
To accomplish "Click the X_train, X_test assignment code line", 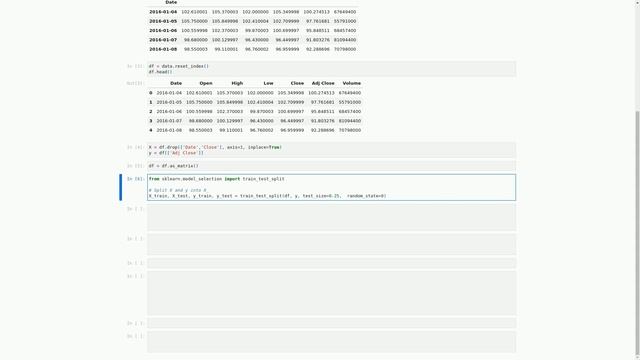I will (267, 196).
